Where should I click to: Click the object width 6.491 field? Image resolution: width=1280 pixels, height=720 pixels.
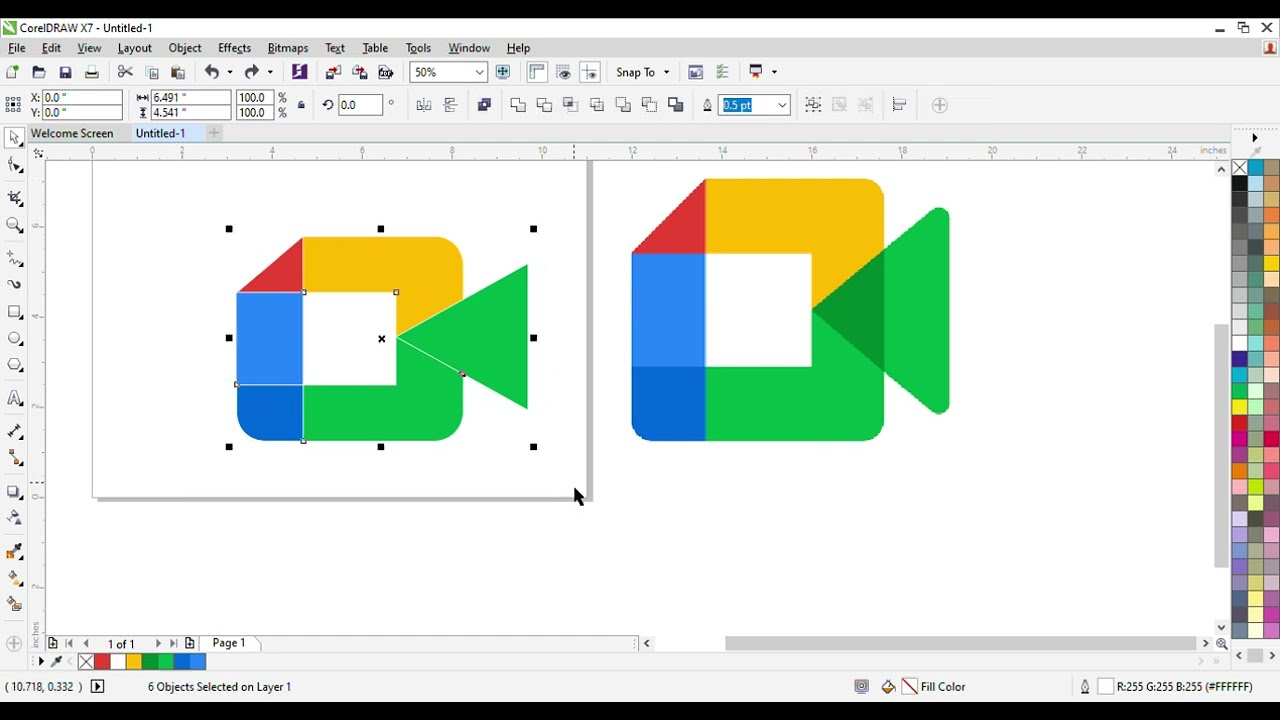pos(190,98)
